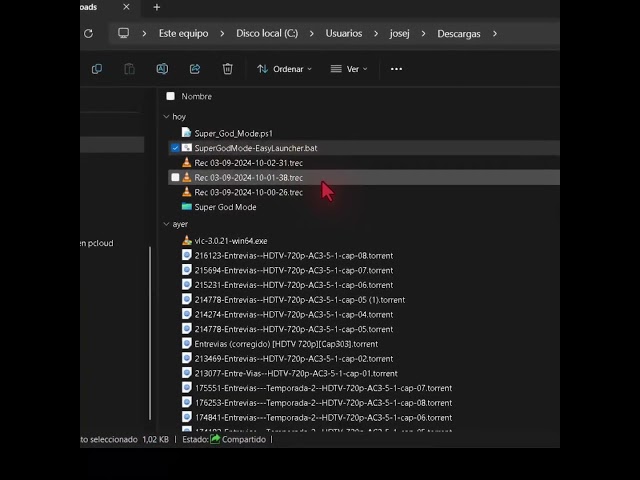640x480 pixels.
Task: Click the copy icon in toolbar
Action: [x=97, y=69]
